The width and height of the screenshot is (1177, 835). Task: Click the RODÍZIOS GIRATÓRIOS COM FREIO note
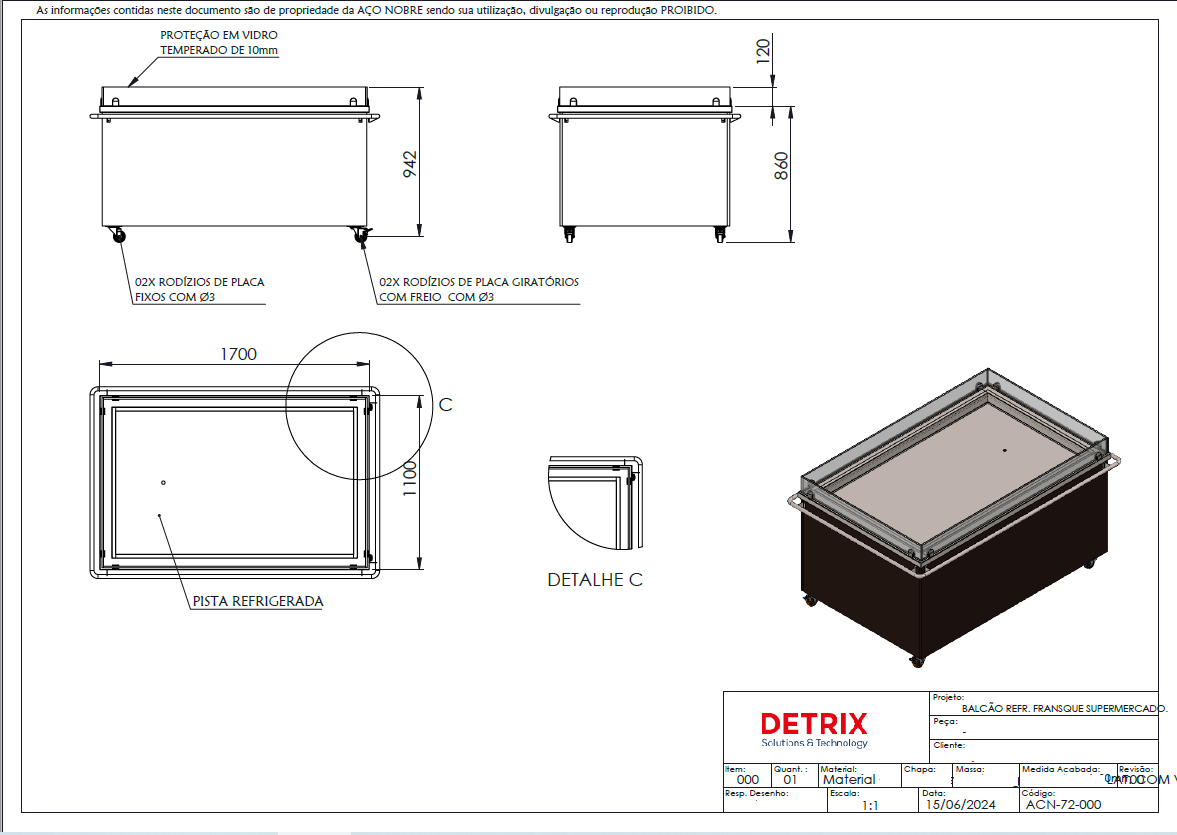pyautogui.click(x=478, y=289)
